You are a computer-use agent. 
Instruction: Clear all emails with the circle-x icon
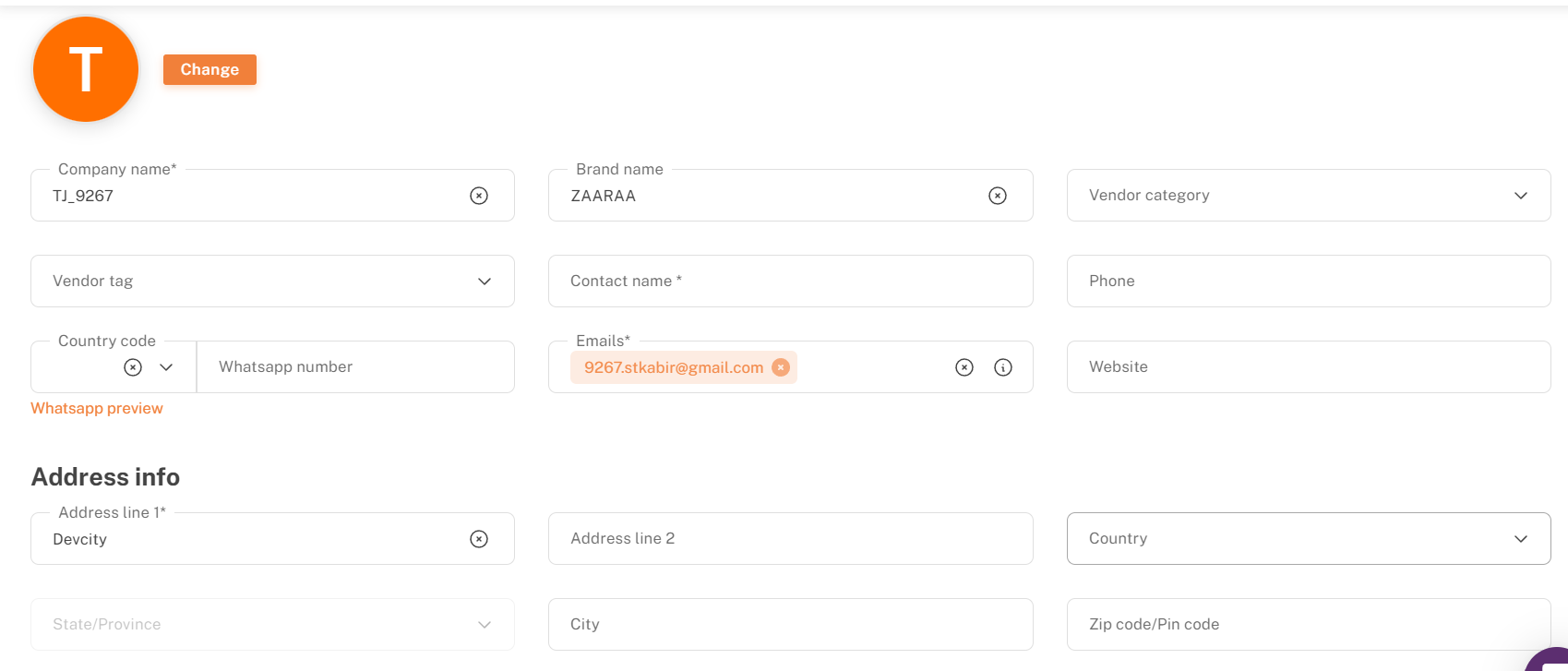pos(964,367)
